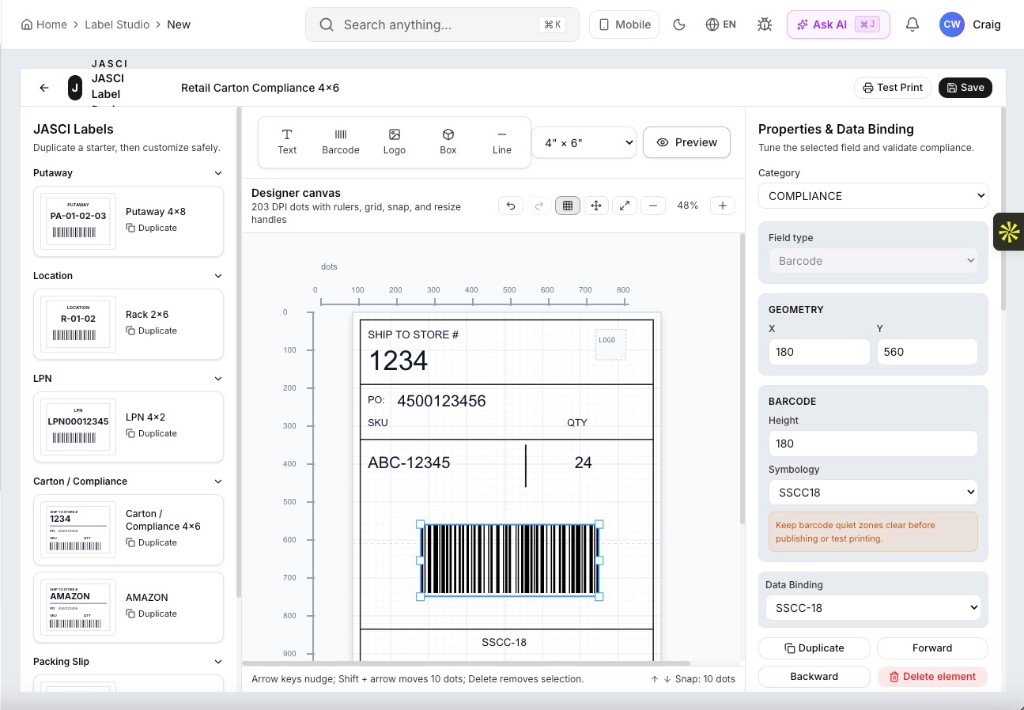
Task: Collapse the LPN section
Action: pyautogui.click(x=218, y=378)
